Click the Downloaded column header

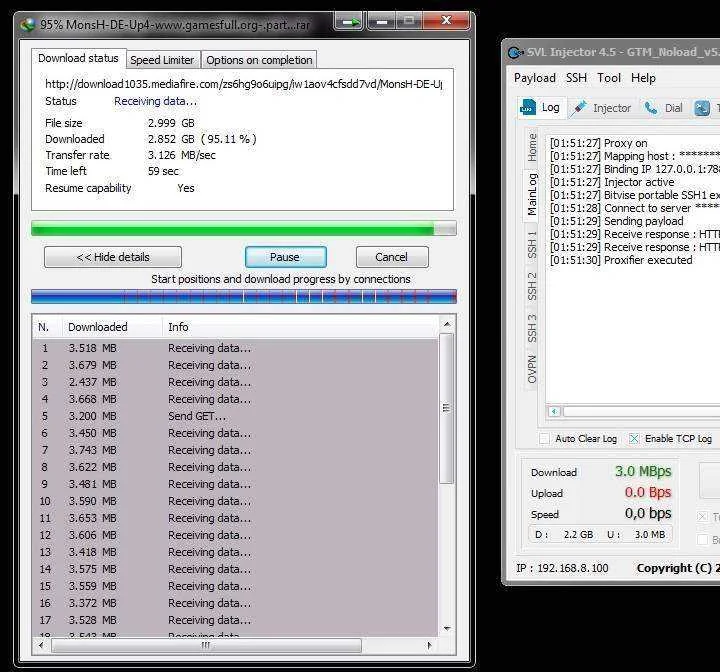(x=112, y=327)
